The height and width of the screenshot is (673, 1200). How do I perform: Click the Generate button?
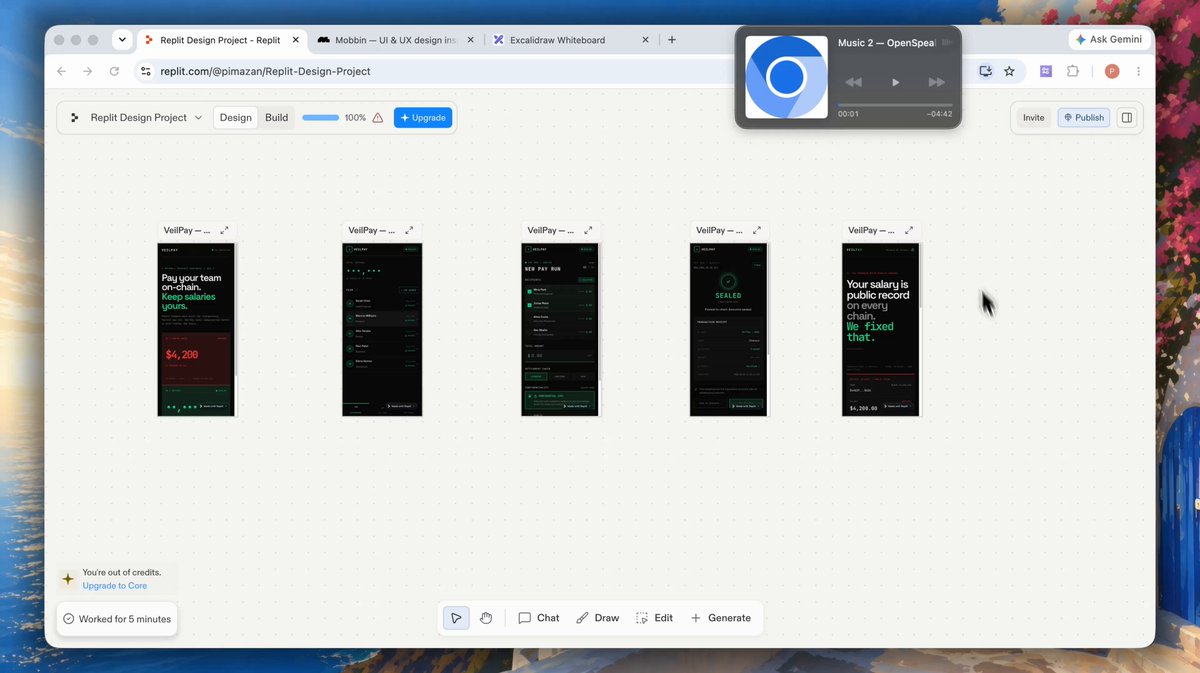[721, 618]
